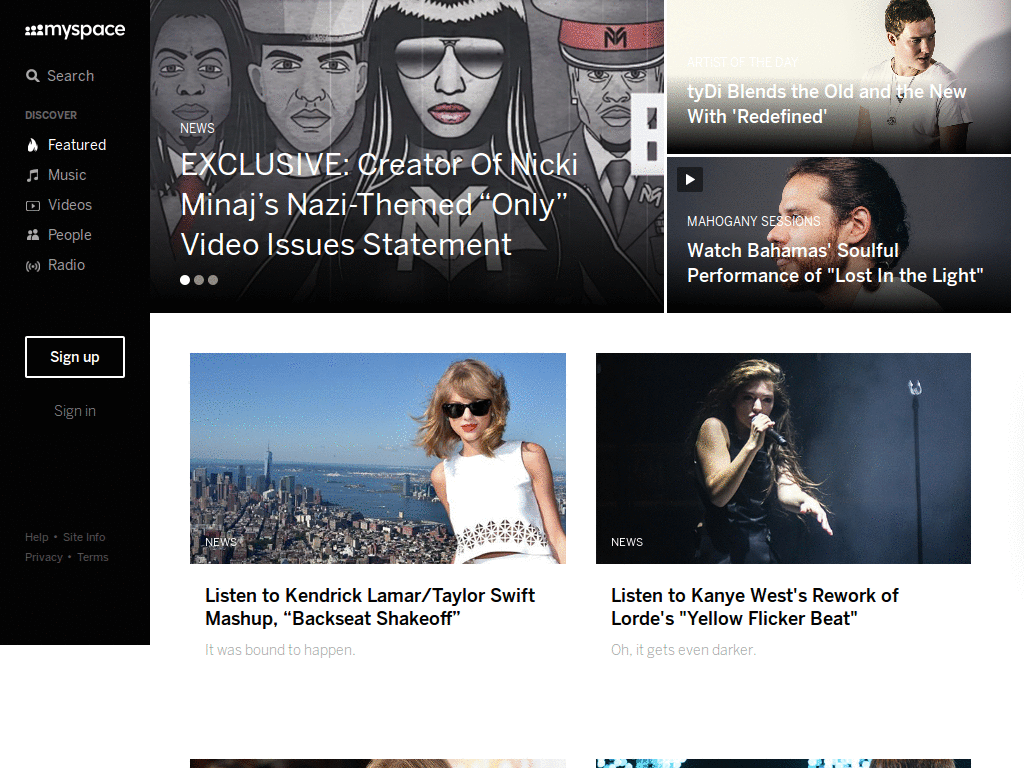The image size is (1024, 768).
Task: Click the Search field label
Action: (71, 76)
